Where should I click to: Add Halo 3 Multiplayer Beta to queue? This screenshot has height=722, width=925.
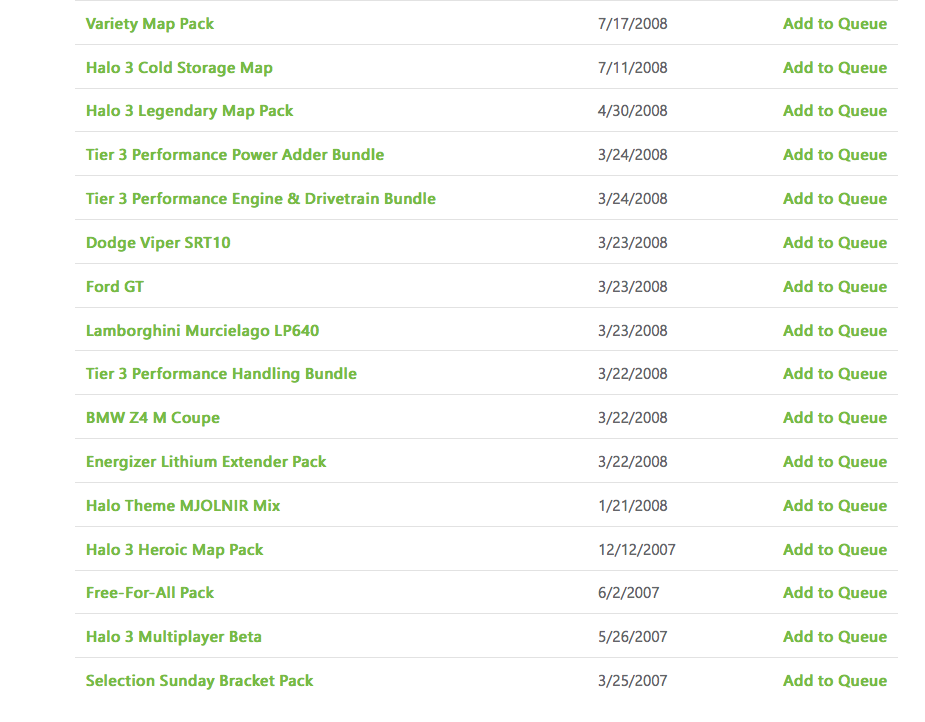835,637
